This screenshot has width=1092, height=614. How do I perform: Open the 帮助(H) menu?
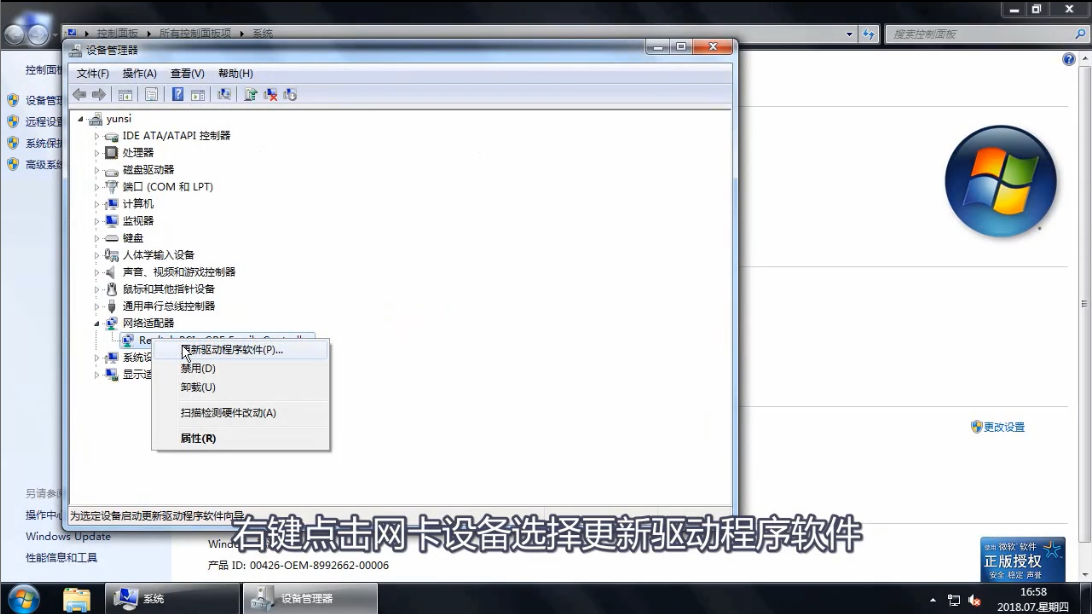point(235,73)
